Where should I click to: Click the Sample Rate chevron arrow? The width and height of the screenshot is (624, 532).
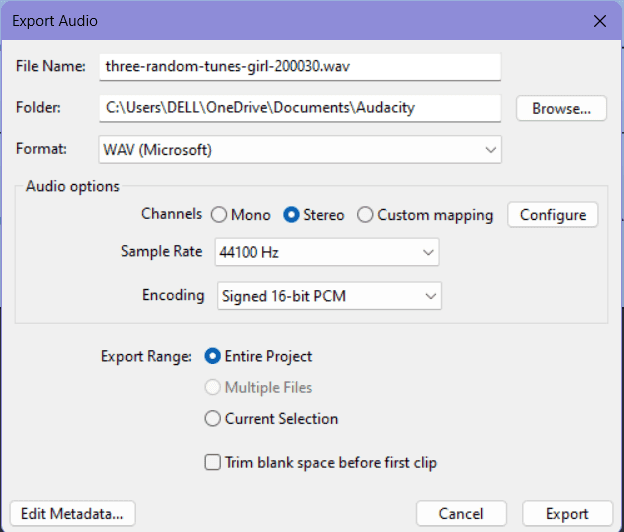[x=428, y=252]
